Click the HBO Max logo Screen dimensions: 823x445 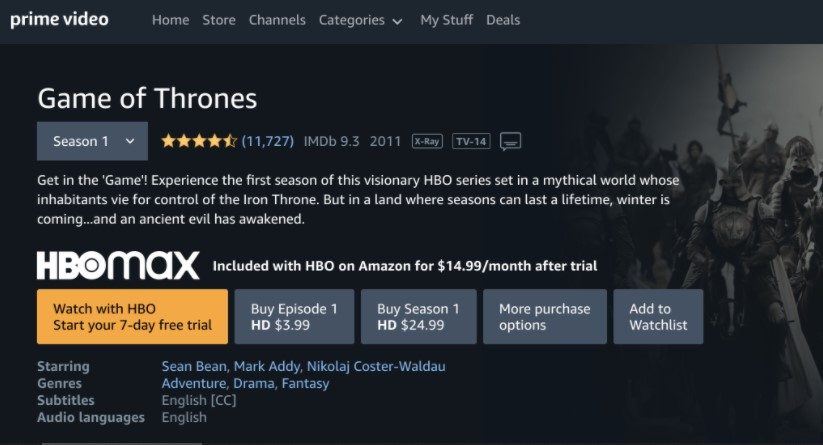118,265
